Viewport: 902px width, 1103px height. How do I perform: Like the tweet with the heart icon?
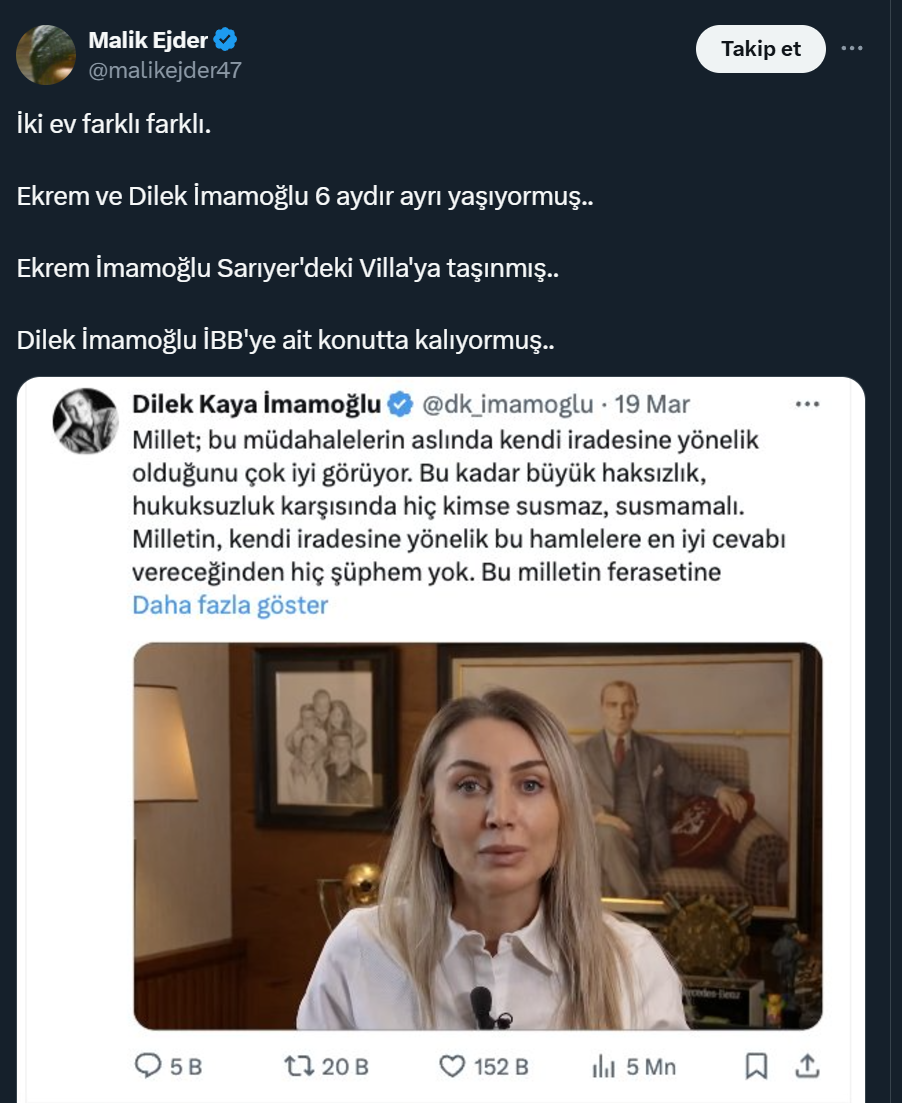tap(454, 1066)
